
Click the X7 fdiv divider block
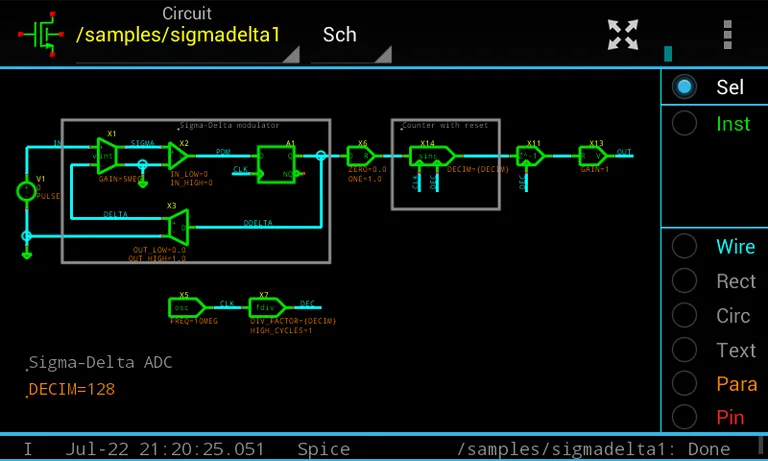(266, 307)
